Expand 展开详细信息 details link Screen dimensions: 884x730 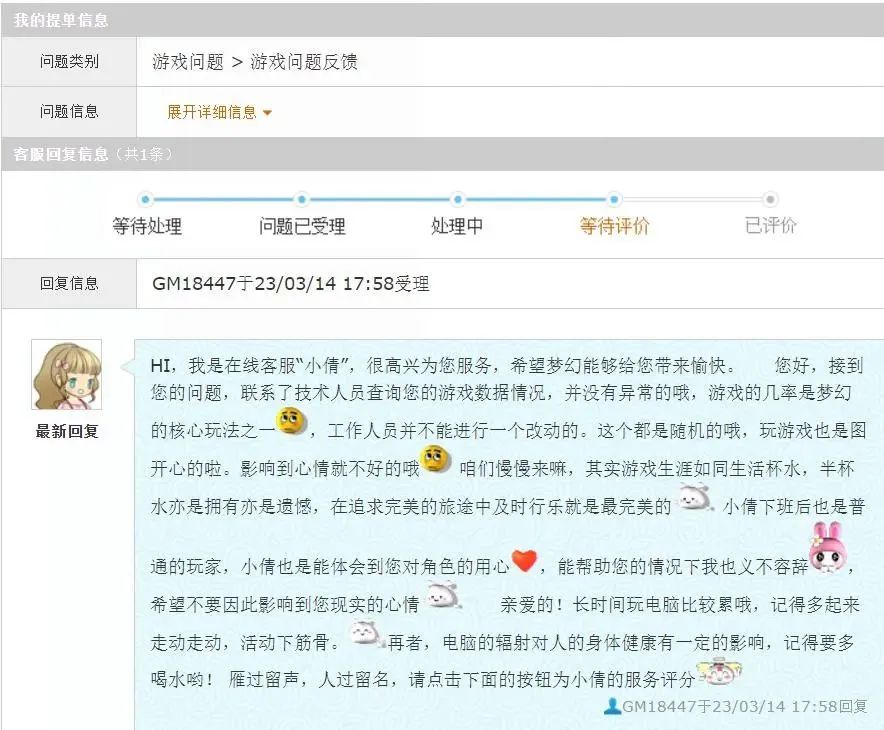211,112
